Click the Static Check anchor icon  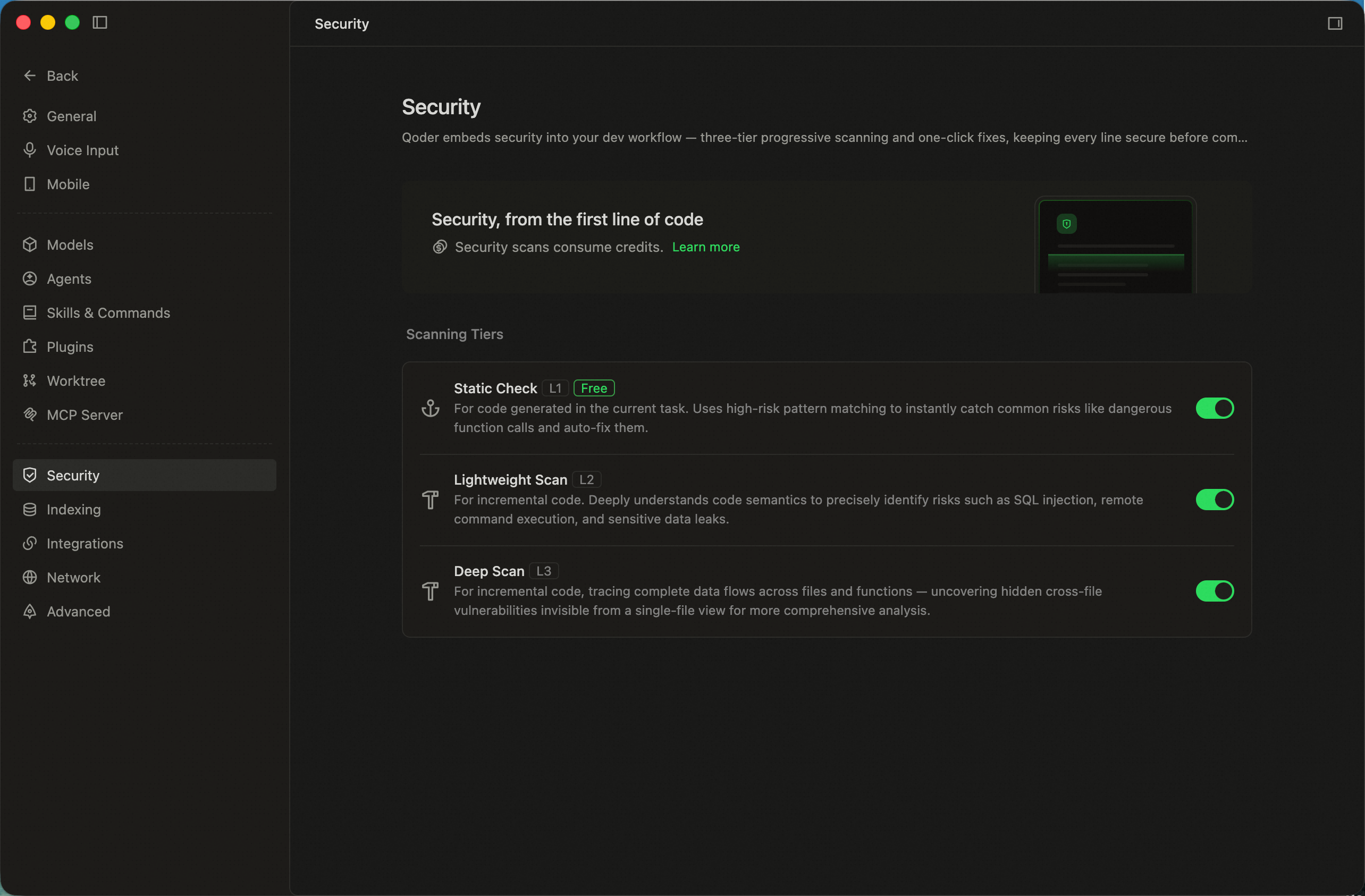click(x=431, y=408)
